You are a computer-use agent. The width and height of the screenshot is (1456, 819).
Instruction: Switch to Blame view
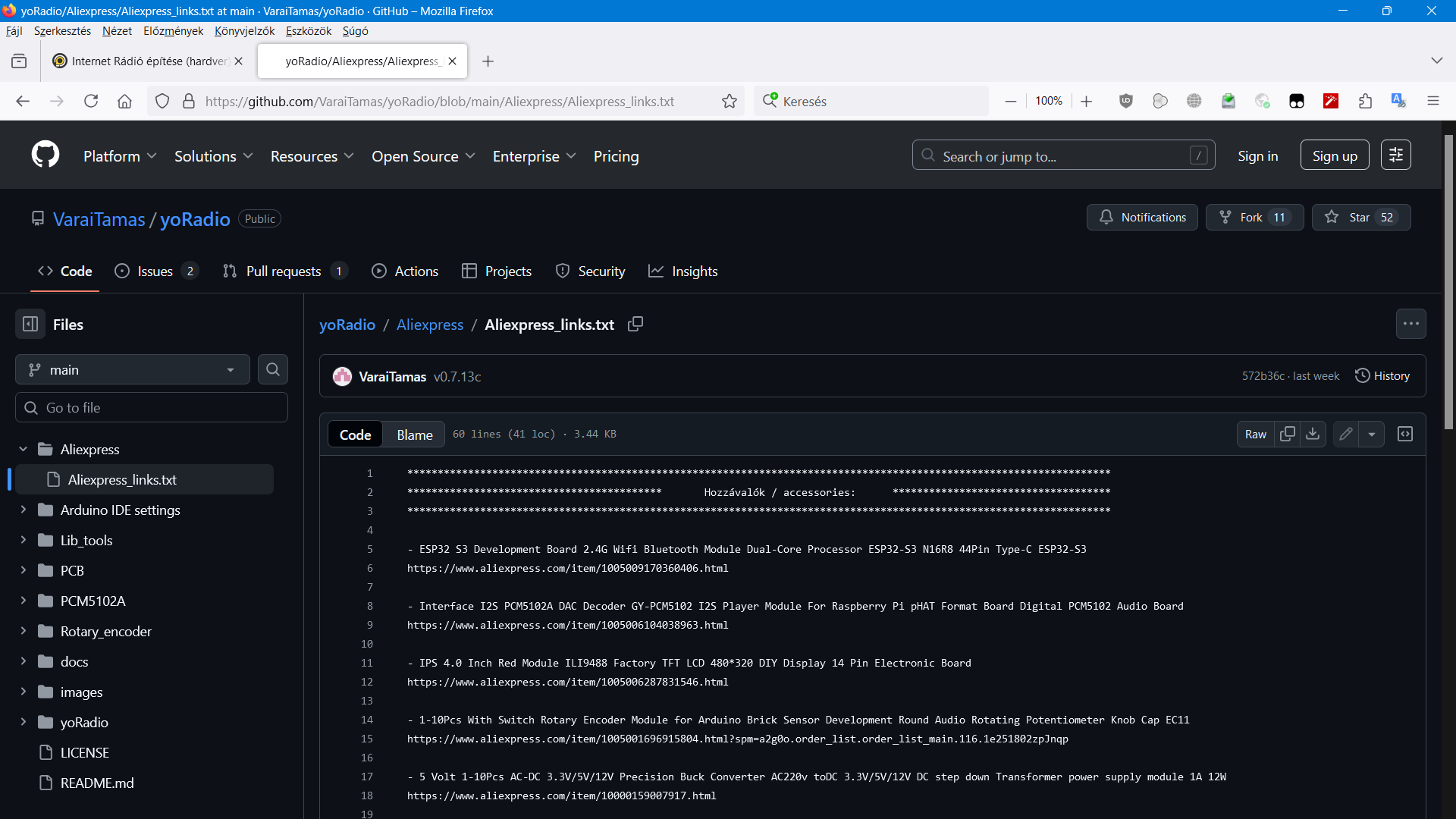click(414, 435)
